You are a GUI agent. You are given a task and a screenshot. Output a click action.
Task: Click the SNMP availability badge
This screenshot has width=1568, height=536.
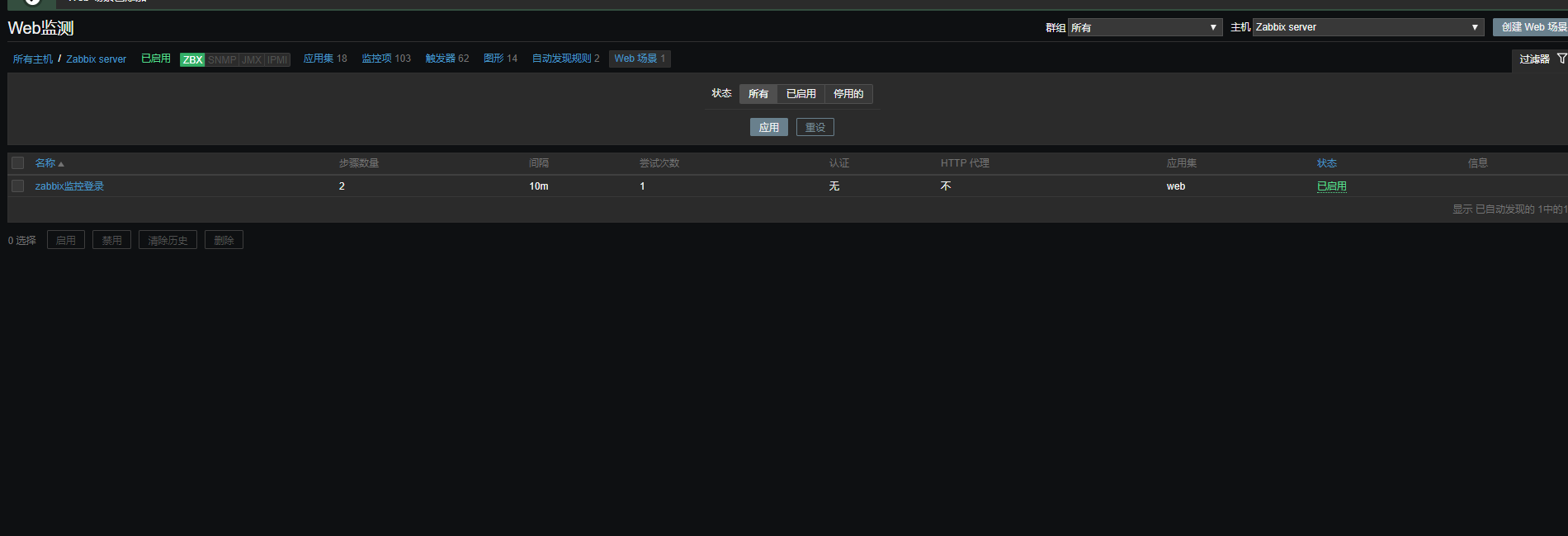(222, 59)
